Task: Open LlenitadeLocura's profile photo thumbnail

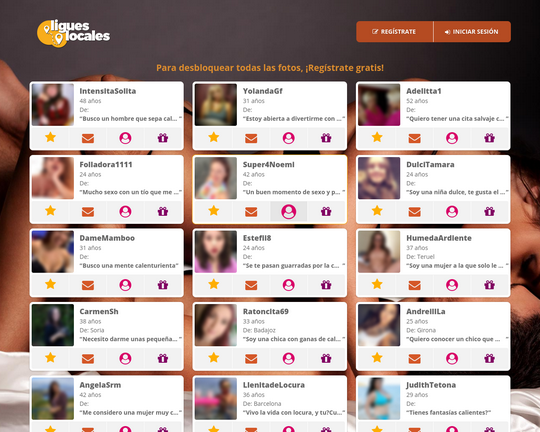Action: pyautogui.click(x=216, y=399)
